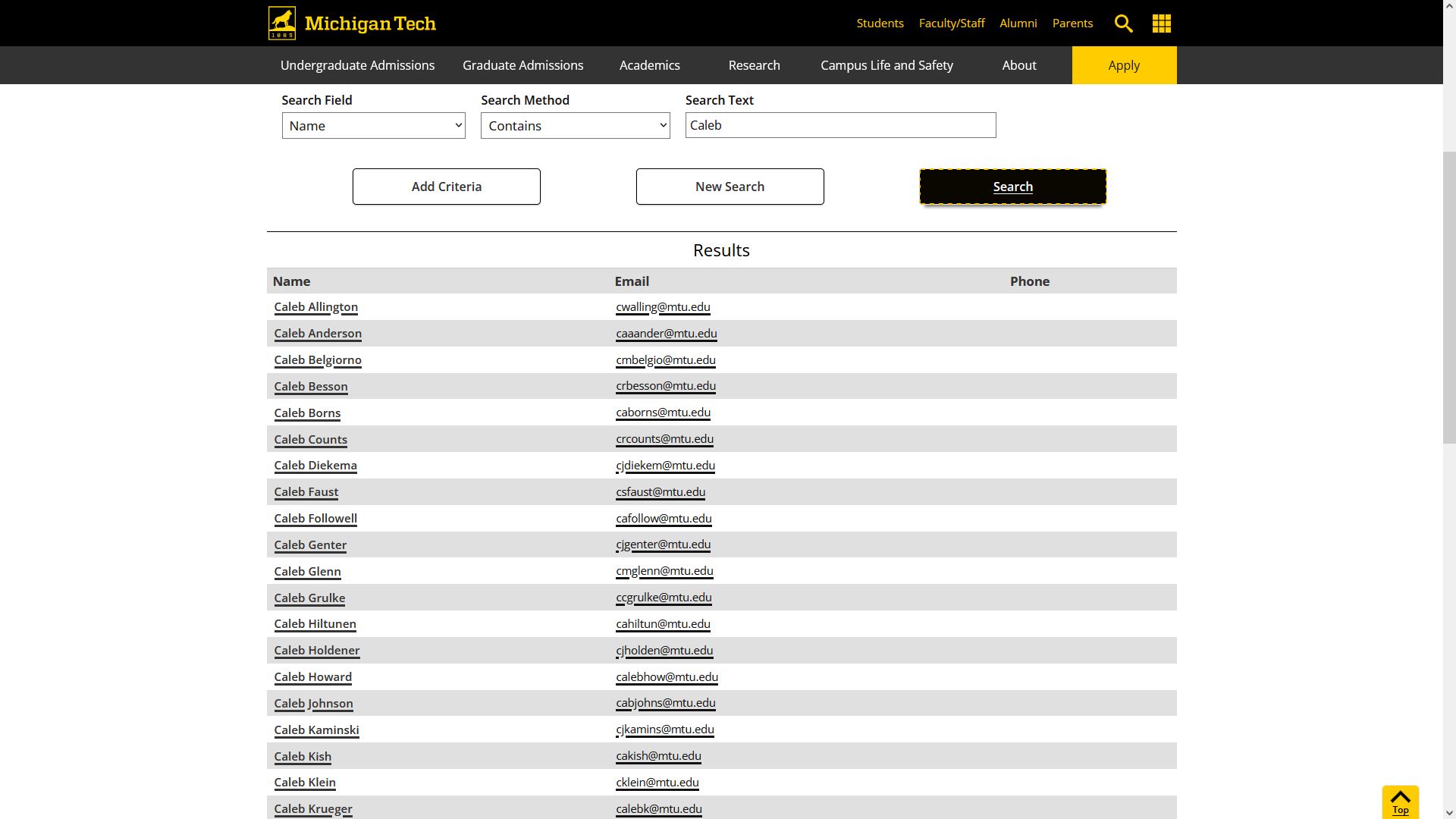The height and width of the screenshot is (819, 1456).
Task: Email cmbelgio@mtu.edu
Action: (666, 360)
